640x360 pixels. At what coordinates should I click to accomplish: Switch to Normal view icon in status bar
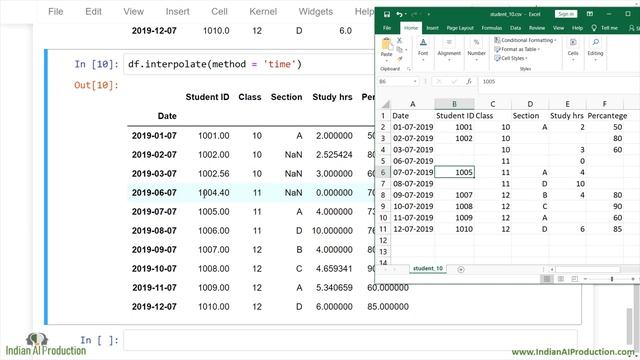tap(547, 279)
